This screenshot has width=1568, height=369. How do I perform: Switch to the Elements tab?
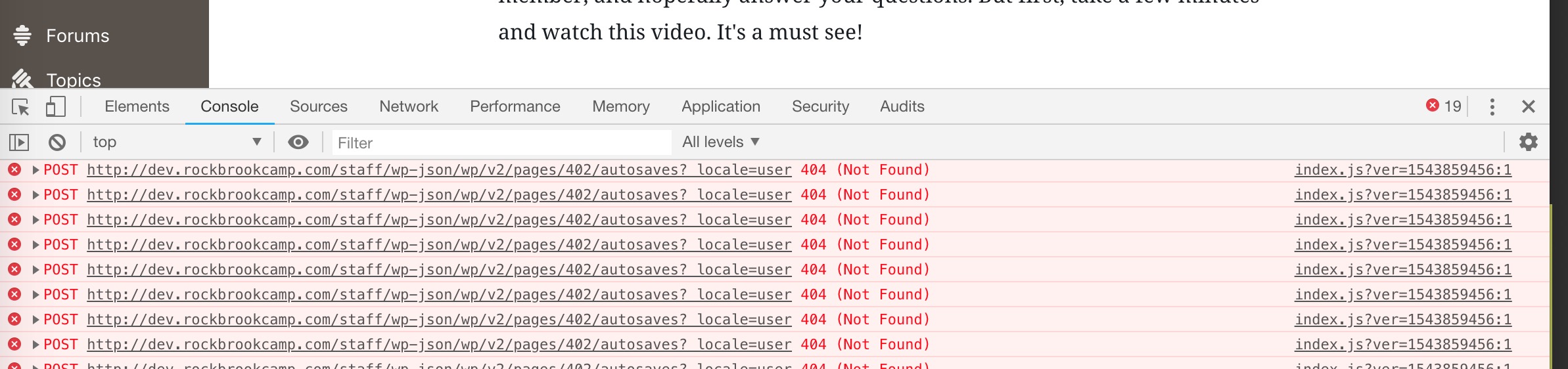point(137,106)
